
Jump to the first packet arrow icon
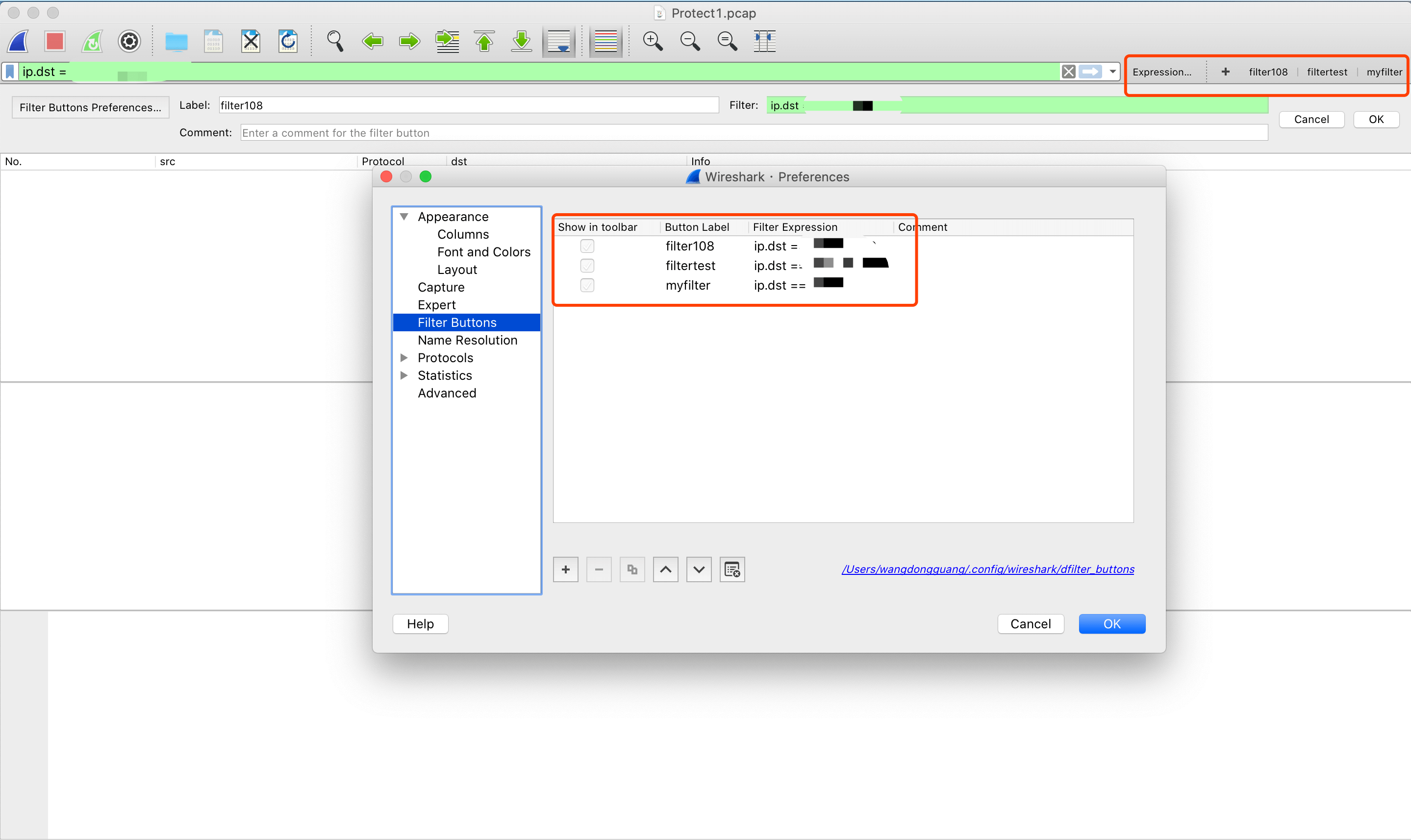click(485, 41)
